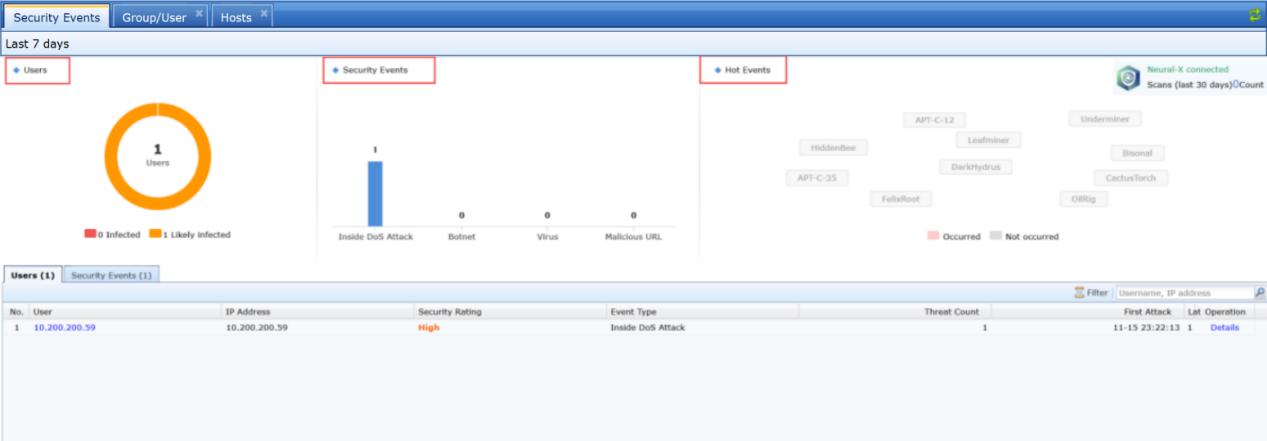The height and width of the screenshot is (441, 1267).
Task: Close the Hosts tab
Action: point(264,13)
